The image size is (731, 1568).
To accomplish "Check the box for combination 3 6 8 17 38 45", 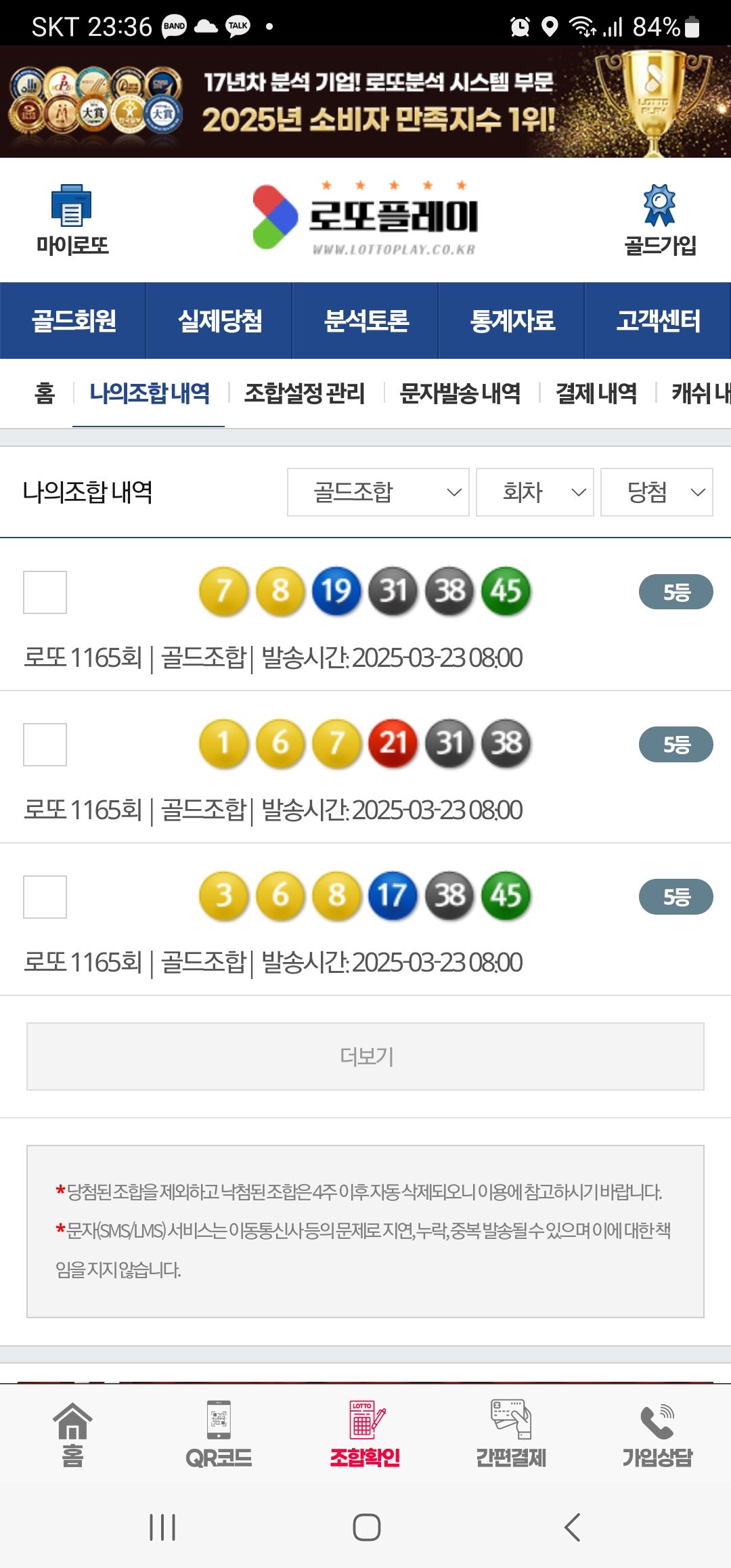I will pos(45,897).
